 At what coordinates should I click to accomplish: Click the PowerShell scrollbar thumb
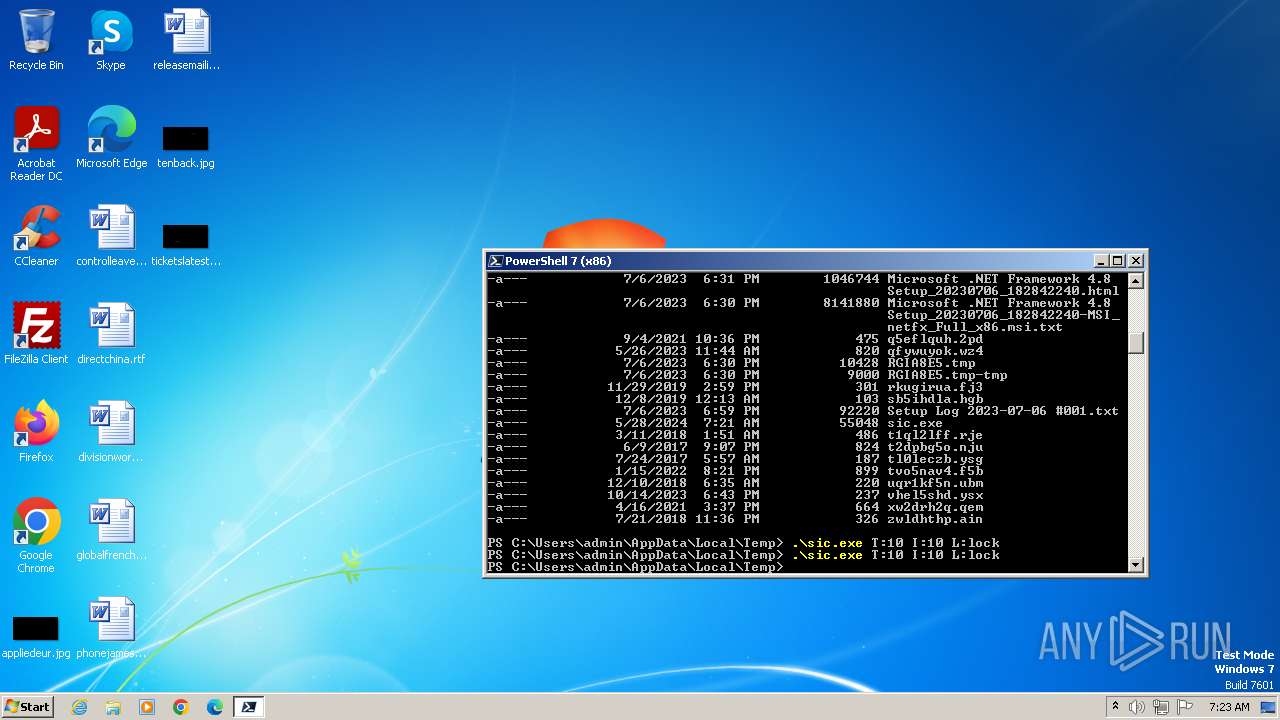tap(1136, 342)
